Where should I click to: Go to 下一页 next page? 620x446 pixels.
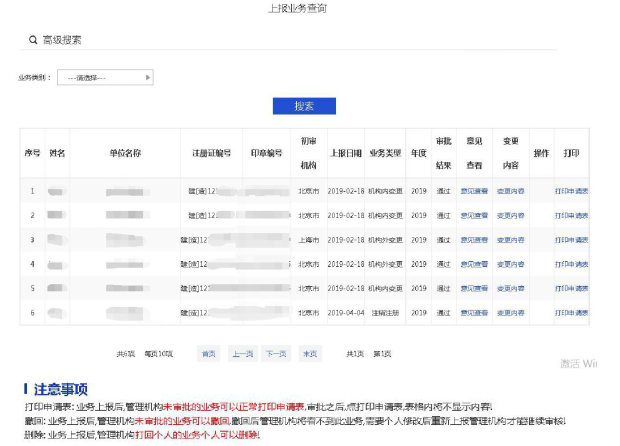coord(276,354)
